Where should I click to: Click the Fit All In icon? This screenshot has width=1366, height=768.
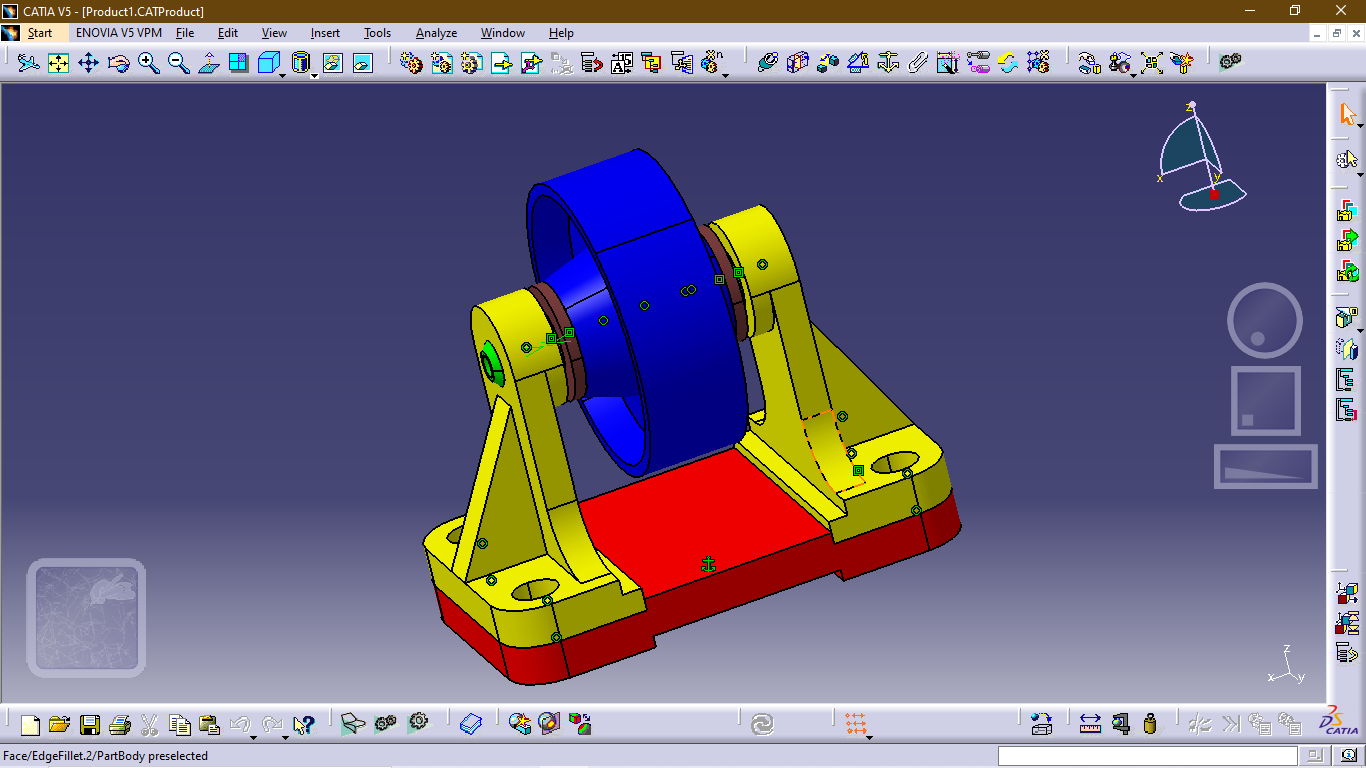[59, 62]
